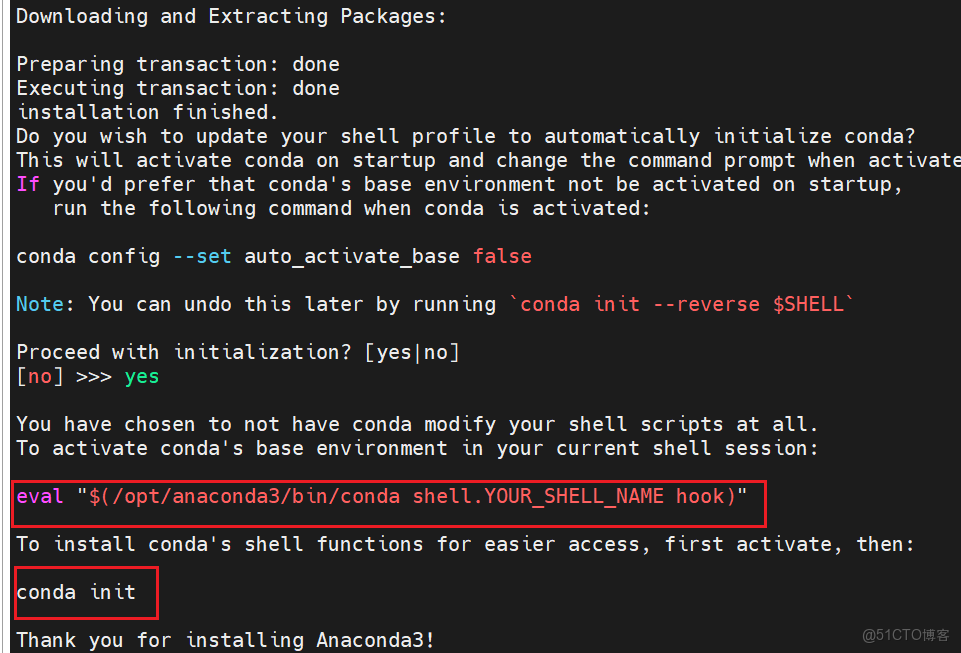Click the boxed "conda init" command

(76, 592)
